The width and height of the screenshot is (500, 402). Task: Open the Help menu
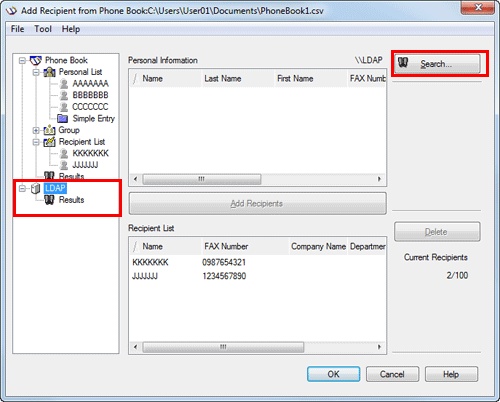click(x=71, y=29)
